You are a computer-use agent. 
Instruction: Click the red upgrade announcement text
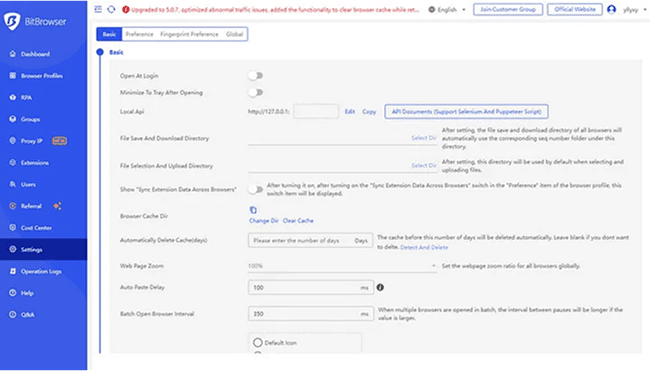click(275, 10)
